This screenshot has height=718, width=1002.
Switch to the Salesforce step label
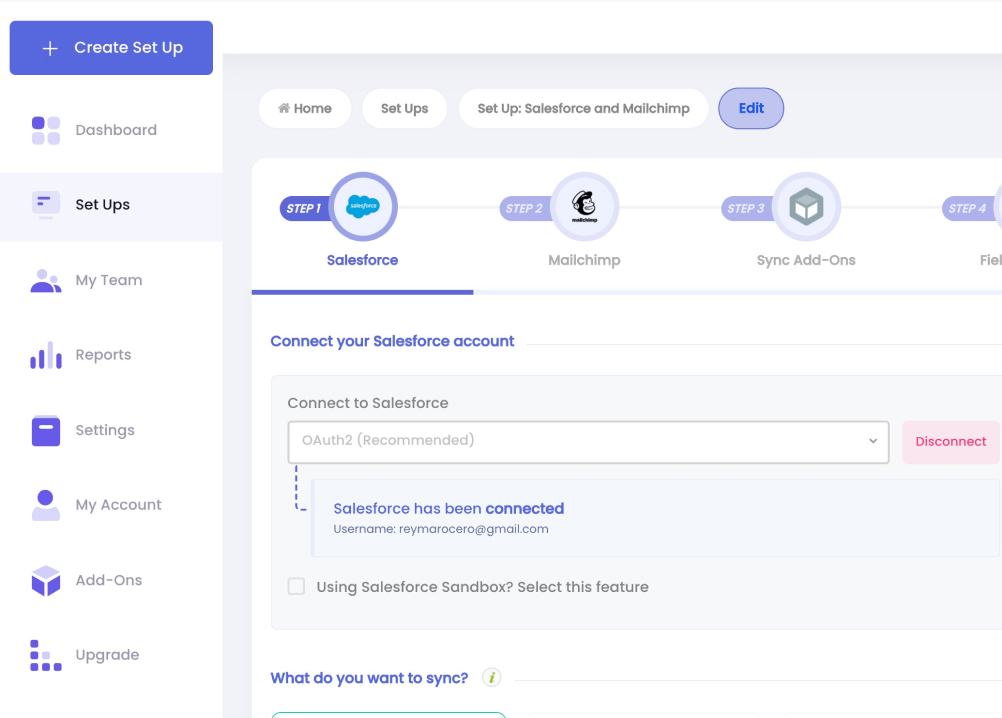click(x=362, y=261)
